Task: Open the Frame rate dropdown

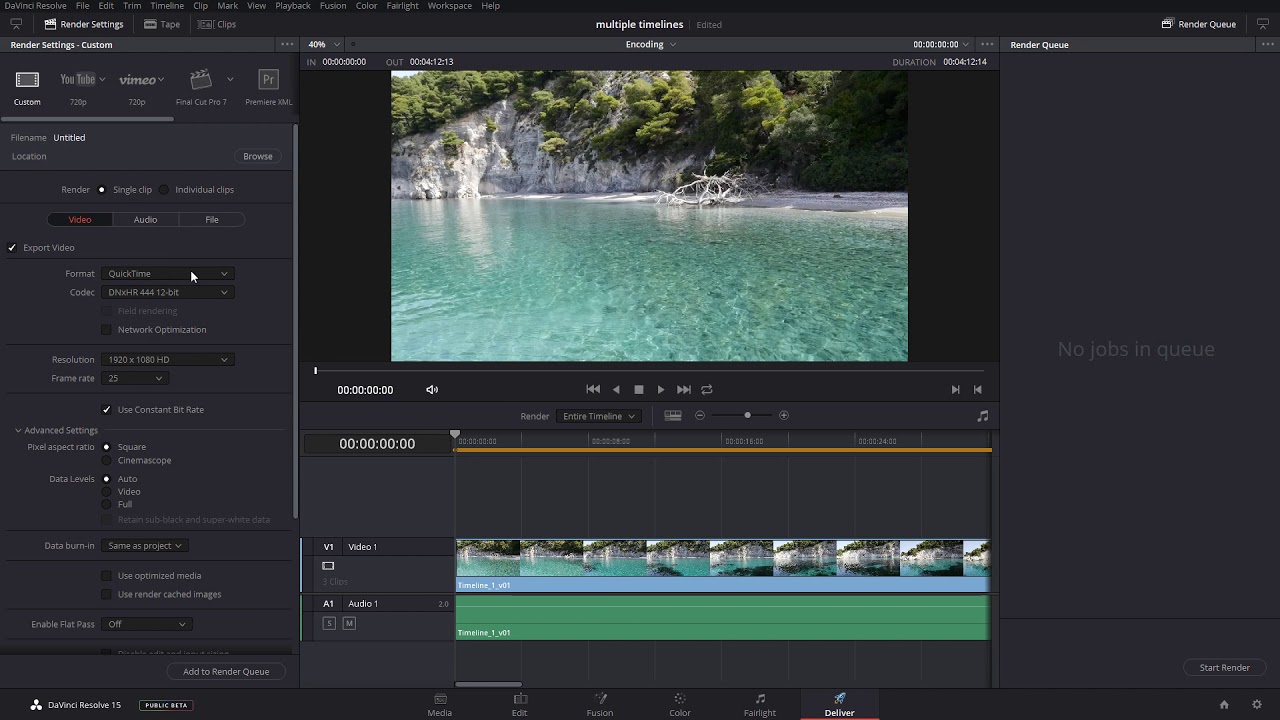Action: 134,379
